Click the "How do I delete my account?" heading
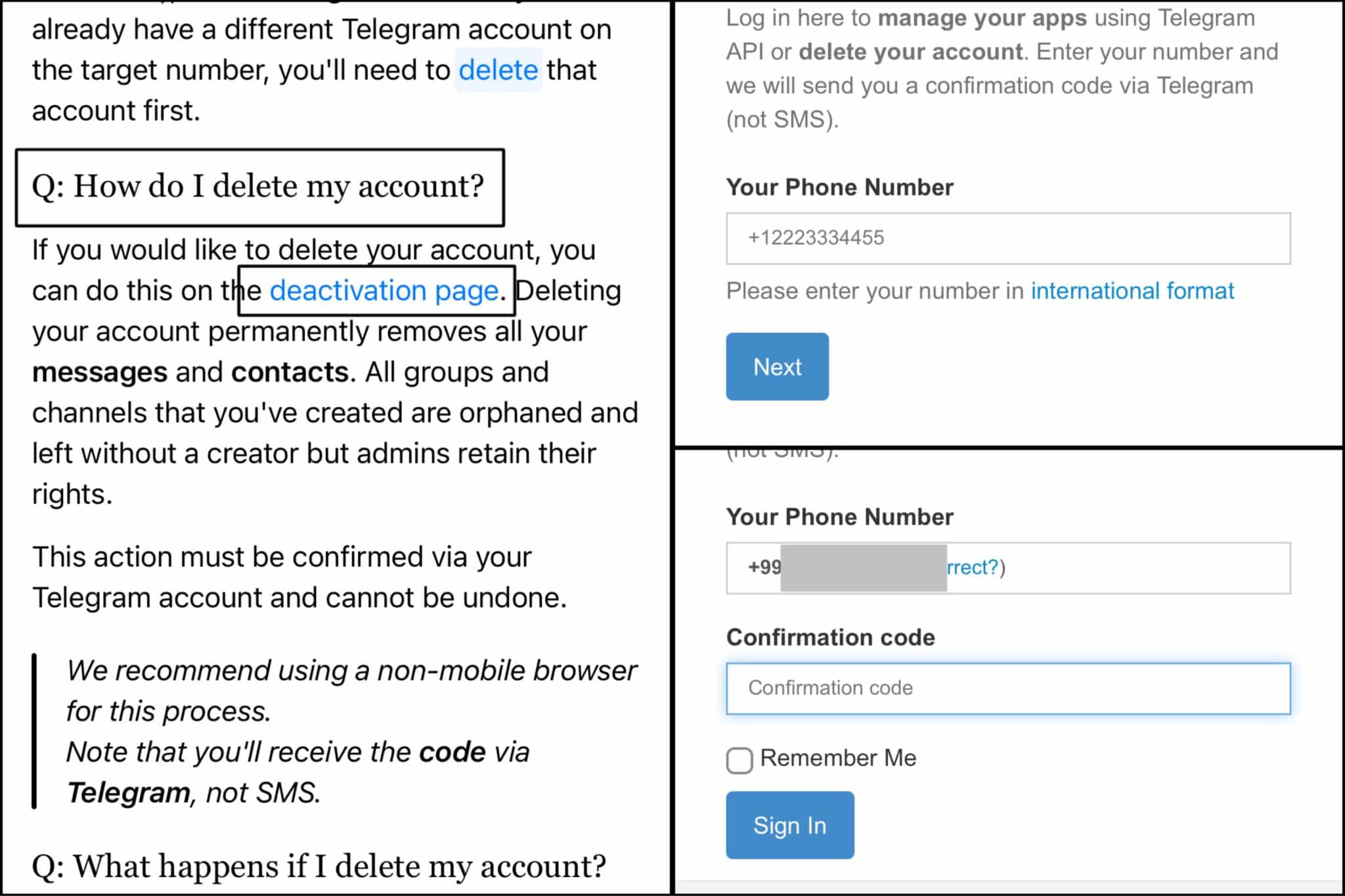Screen dimensions: 1345x896 pos(258,186)
